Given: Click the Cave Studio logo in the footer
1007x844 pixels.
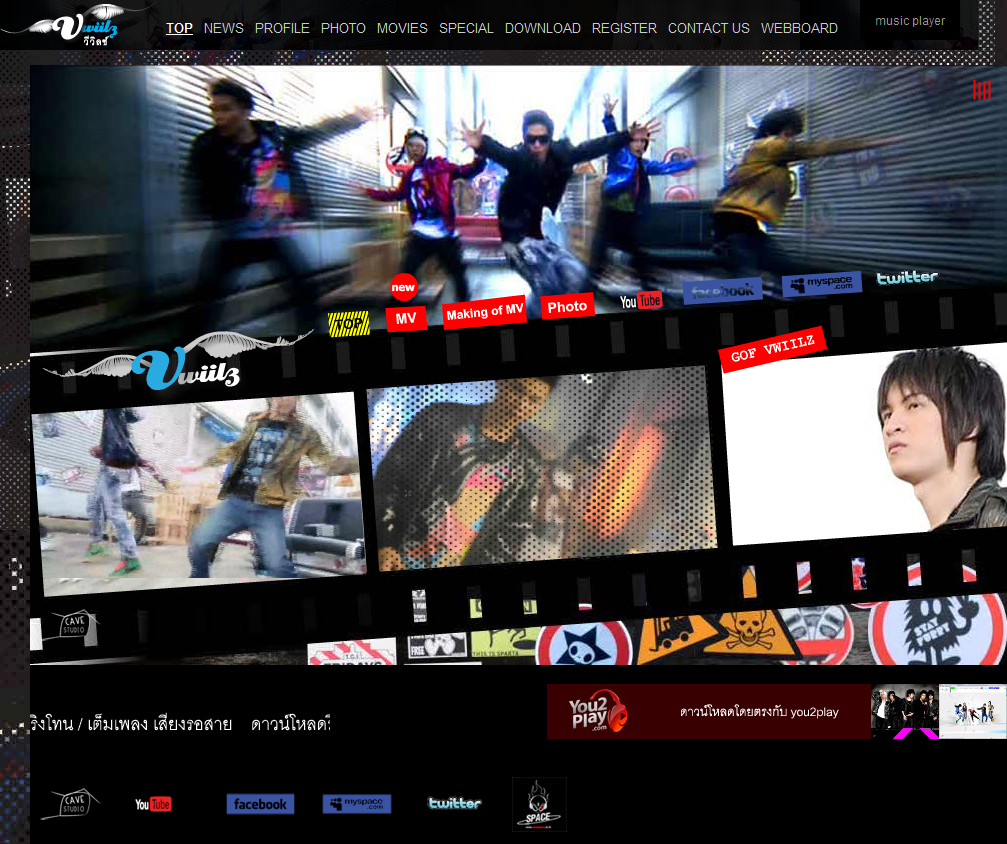Looking at the screenshot, I should click(x=70, y=804).
